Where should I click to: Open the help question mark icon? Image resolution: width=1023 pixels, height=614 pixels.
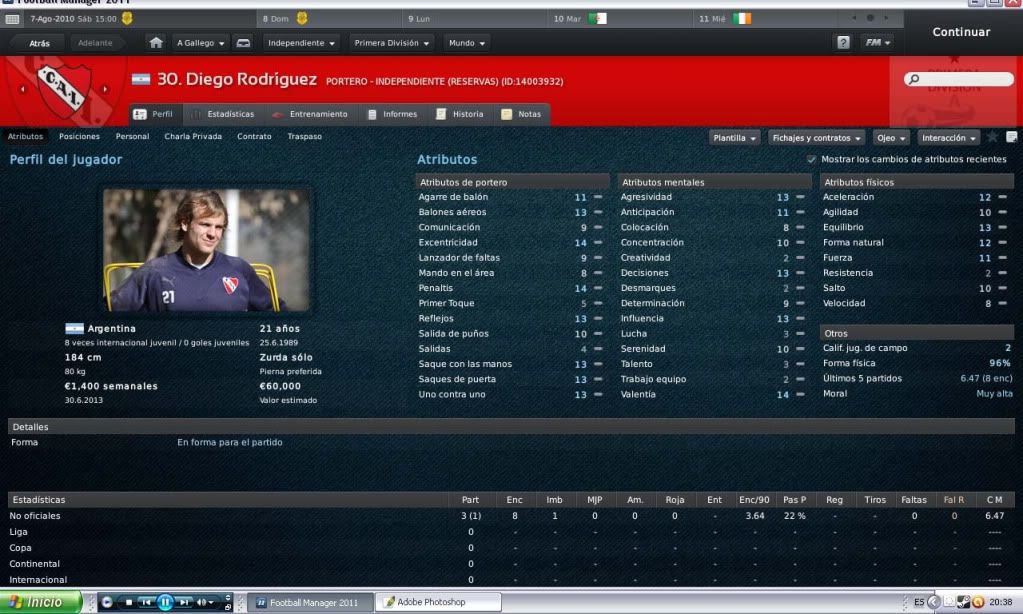tap(843, 43)
